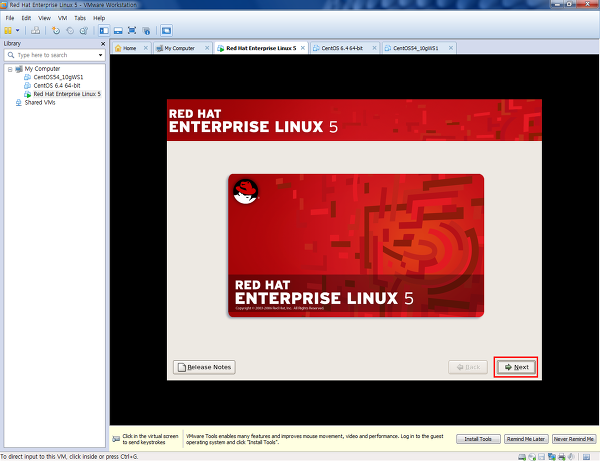Open the Tabs menu
600x461 pixels.
point(80,18)
